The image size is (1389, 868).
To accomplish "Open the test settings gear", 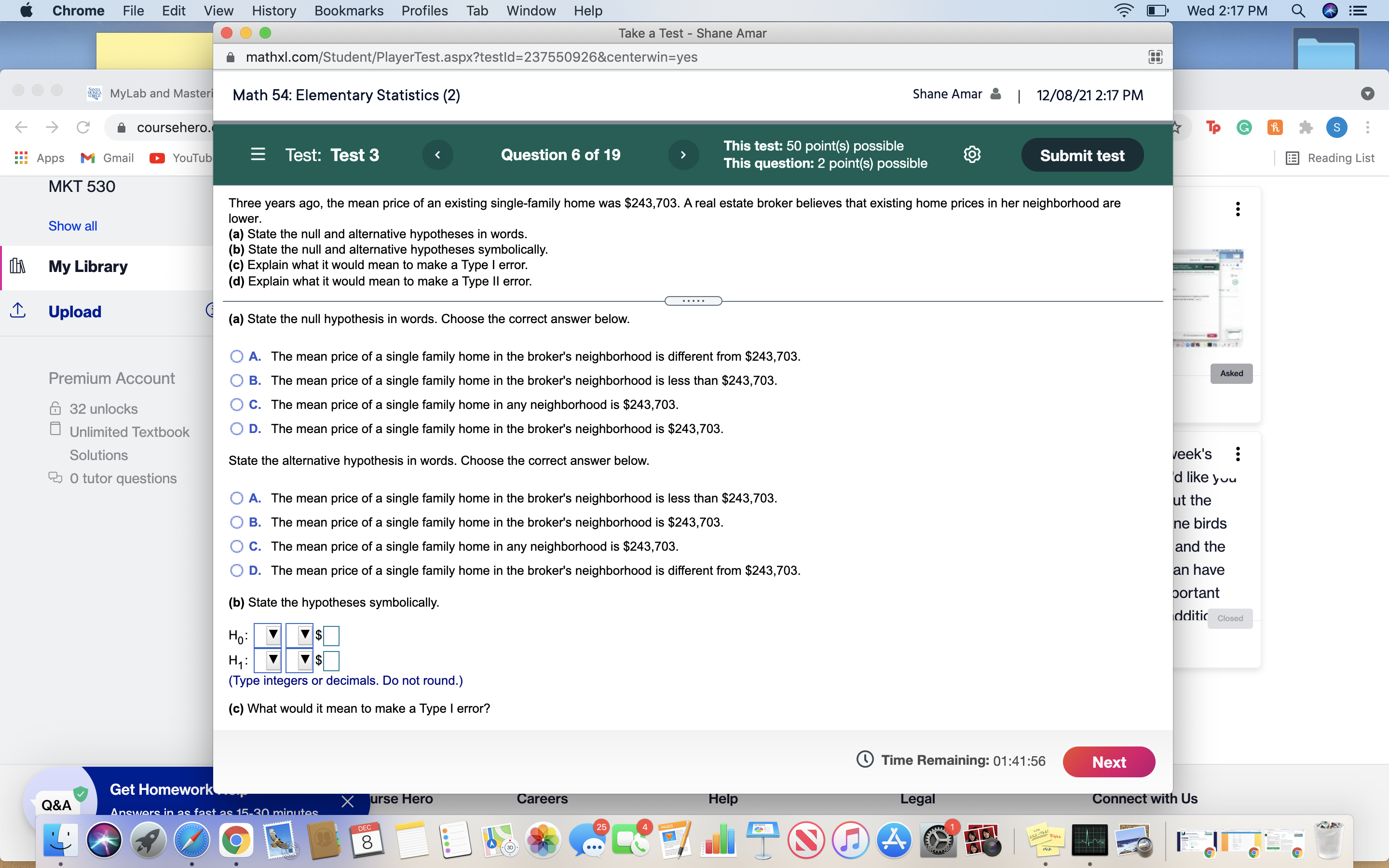I will (x=972, y=154).
